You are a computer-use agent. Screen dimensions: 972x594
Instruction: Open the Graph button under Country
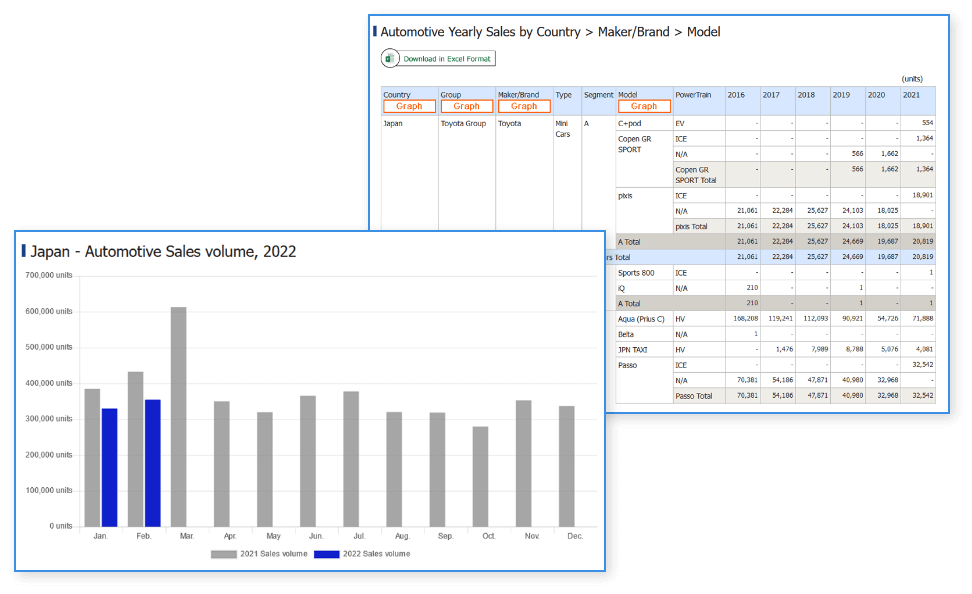pos(409,106)
